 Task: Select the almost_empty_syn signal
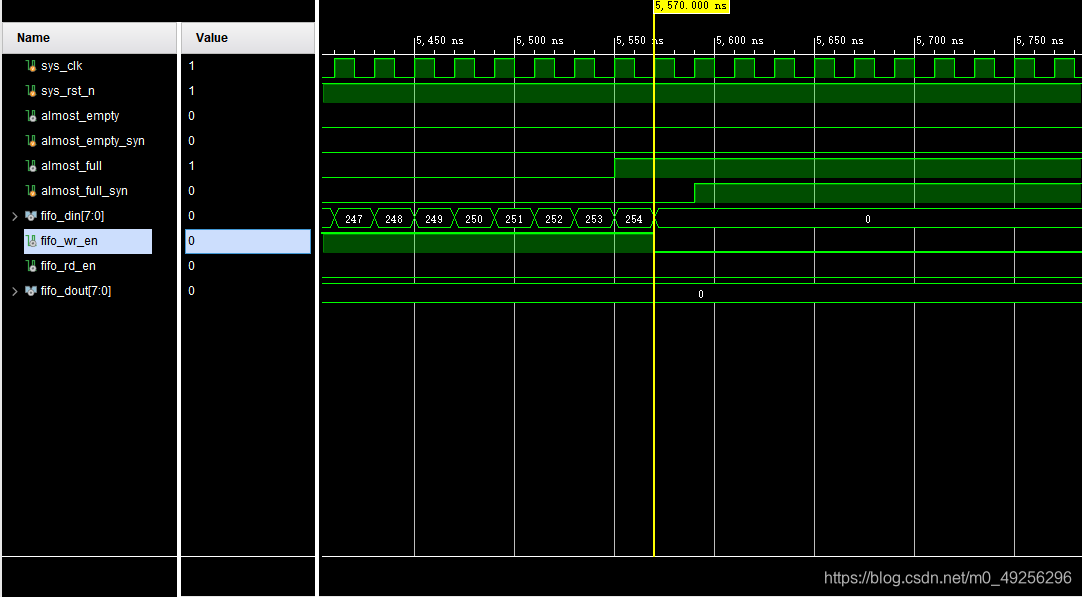92,141
